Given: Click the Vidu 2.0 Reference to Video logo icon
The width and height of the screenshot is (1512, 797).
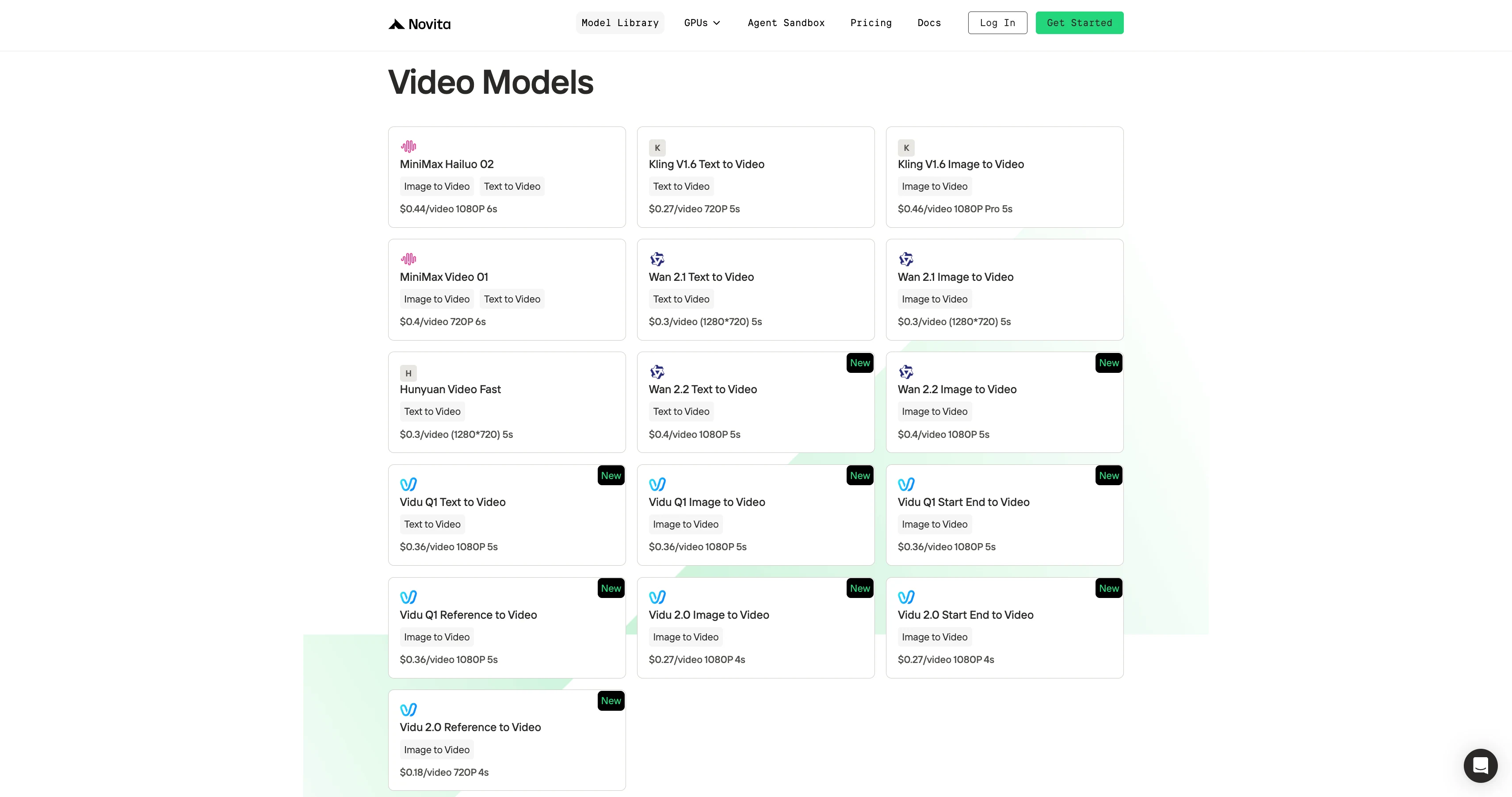Looking at the screenshot, I should [409, 709].
